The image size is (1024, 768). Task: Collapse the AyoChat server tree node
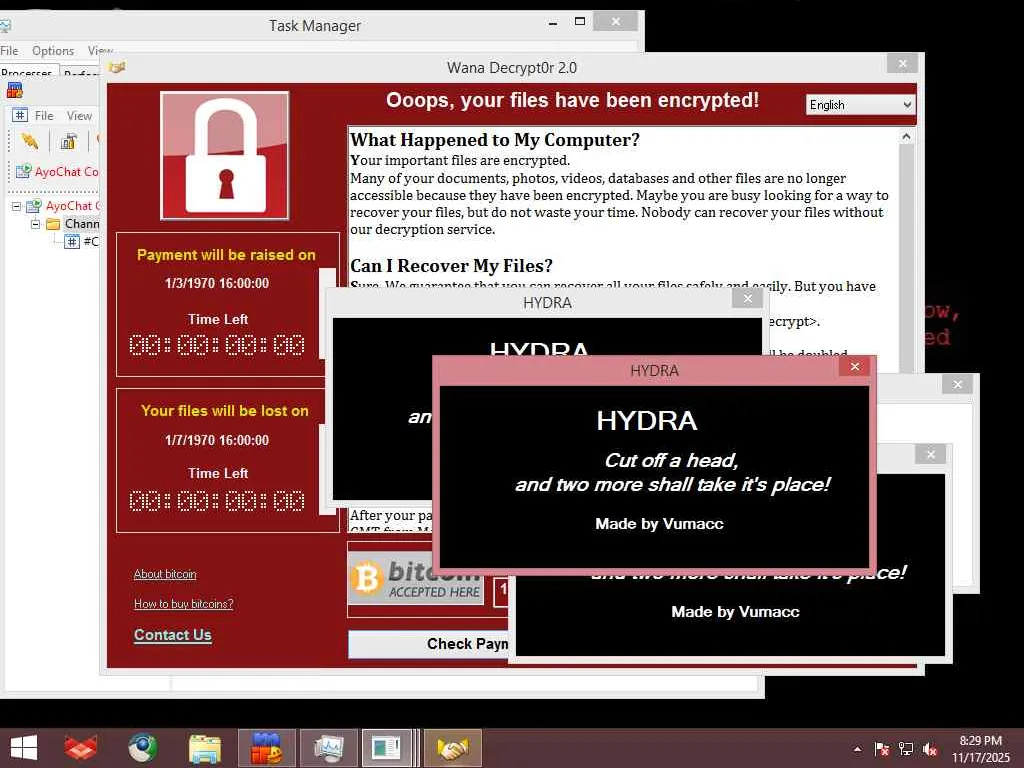click(x=16, y=206)
